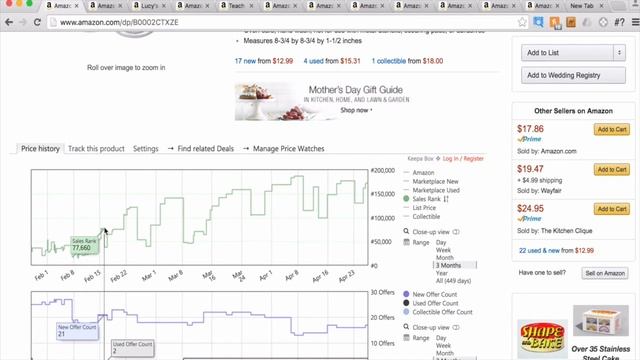Viewport: 640px width, 360px height.
Task: Click the stainless steel cake product thumbnail
Action: point(600,321)
